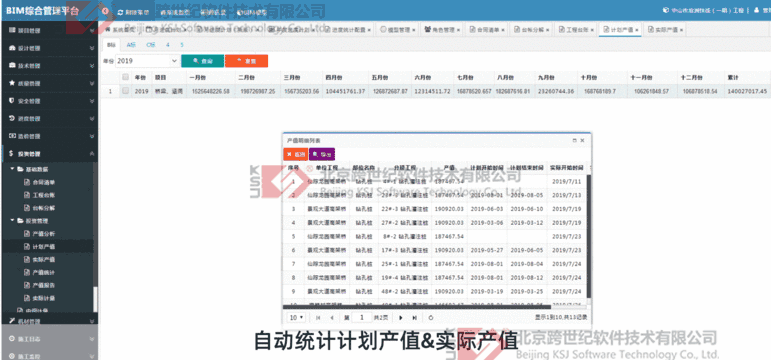Collapse the open 投资管理 section chevron
The height and width of the screenshot is (360, 771).
coord(92,154)
